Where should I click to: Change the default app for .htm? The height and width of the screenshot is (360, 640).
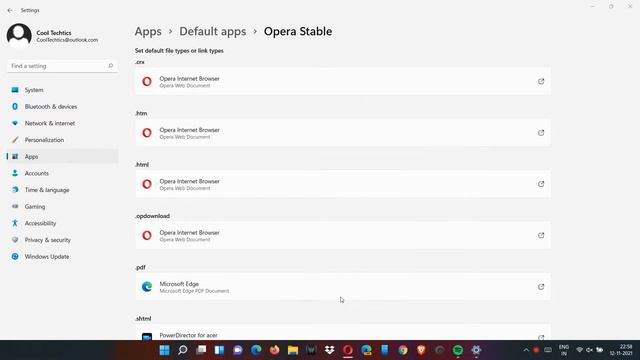[x=343, y=133]
